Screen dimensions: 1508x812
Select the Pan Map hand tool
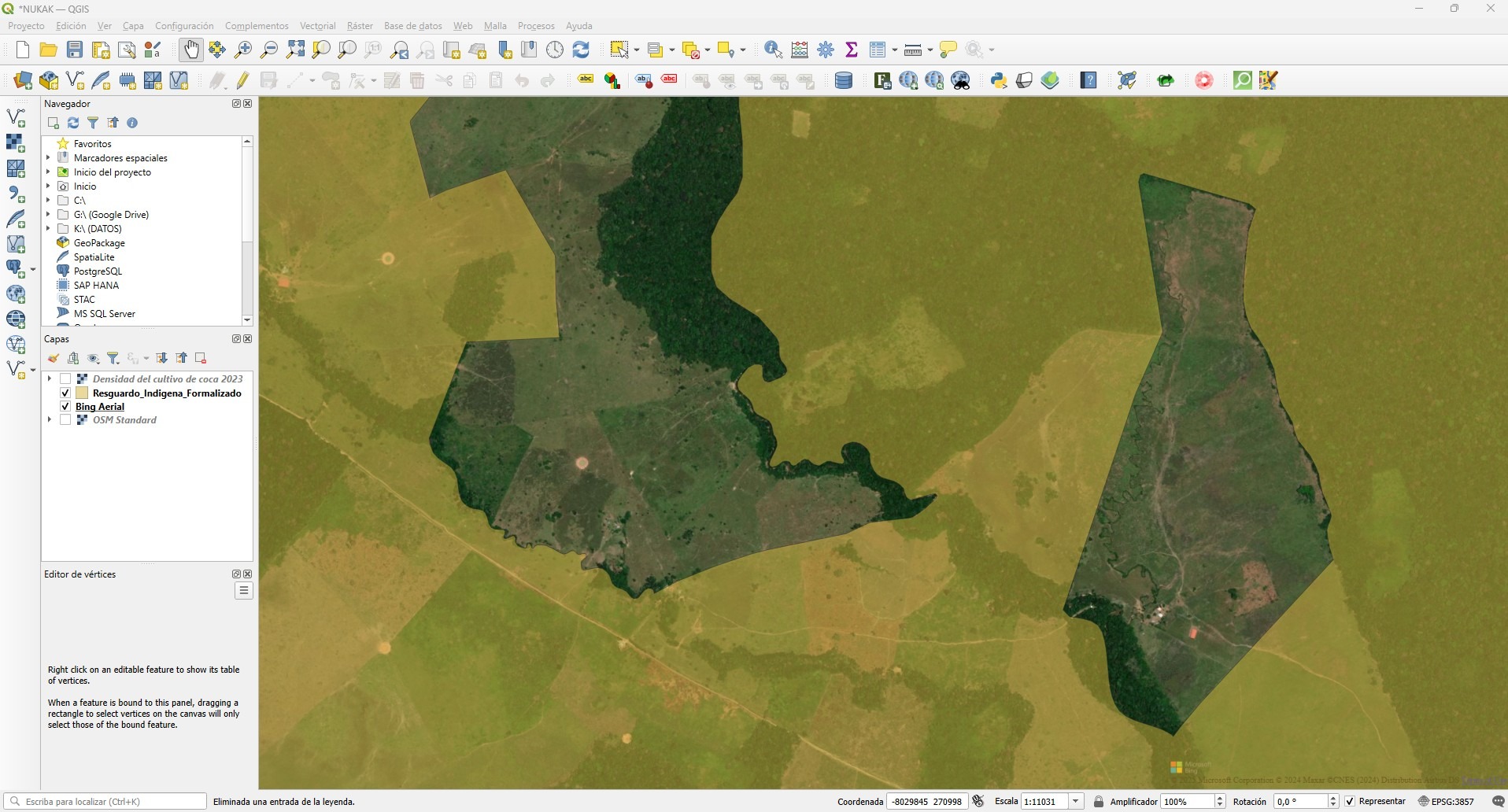pyautogui.click(x=190, y=50)
